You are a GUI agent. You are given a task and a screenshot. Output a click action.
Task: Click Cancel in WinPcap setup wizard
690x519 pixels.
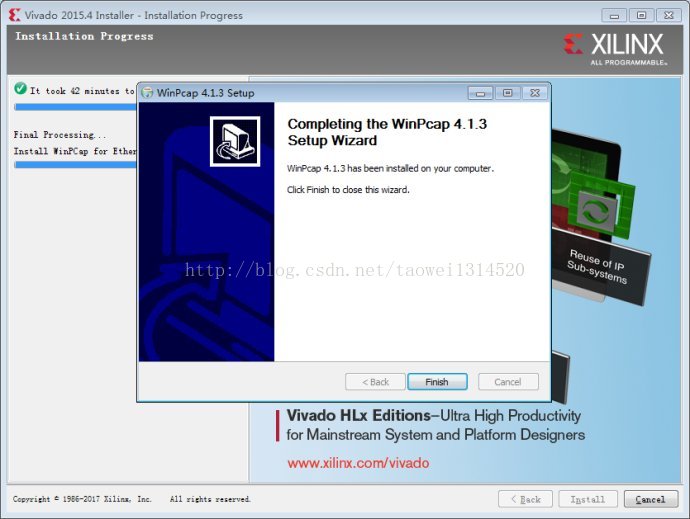pyautogui.click(x=508, y=382)
